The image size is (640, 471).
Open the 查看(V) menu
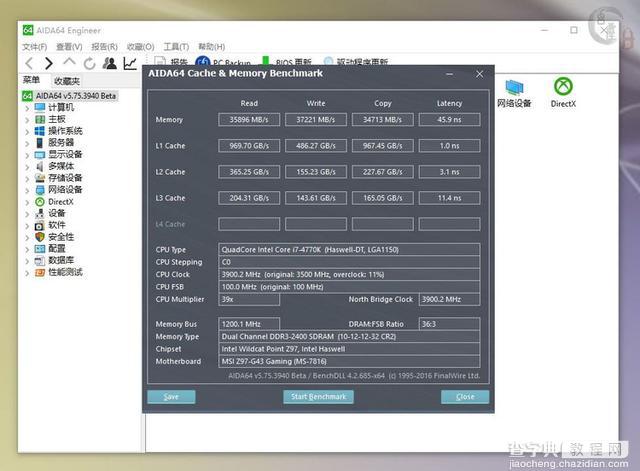click(69, 47)
